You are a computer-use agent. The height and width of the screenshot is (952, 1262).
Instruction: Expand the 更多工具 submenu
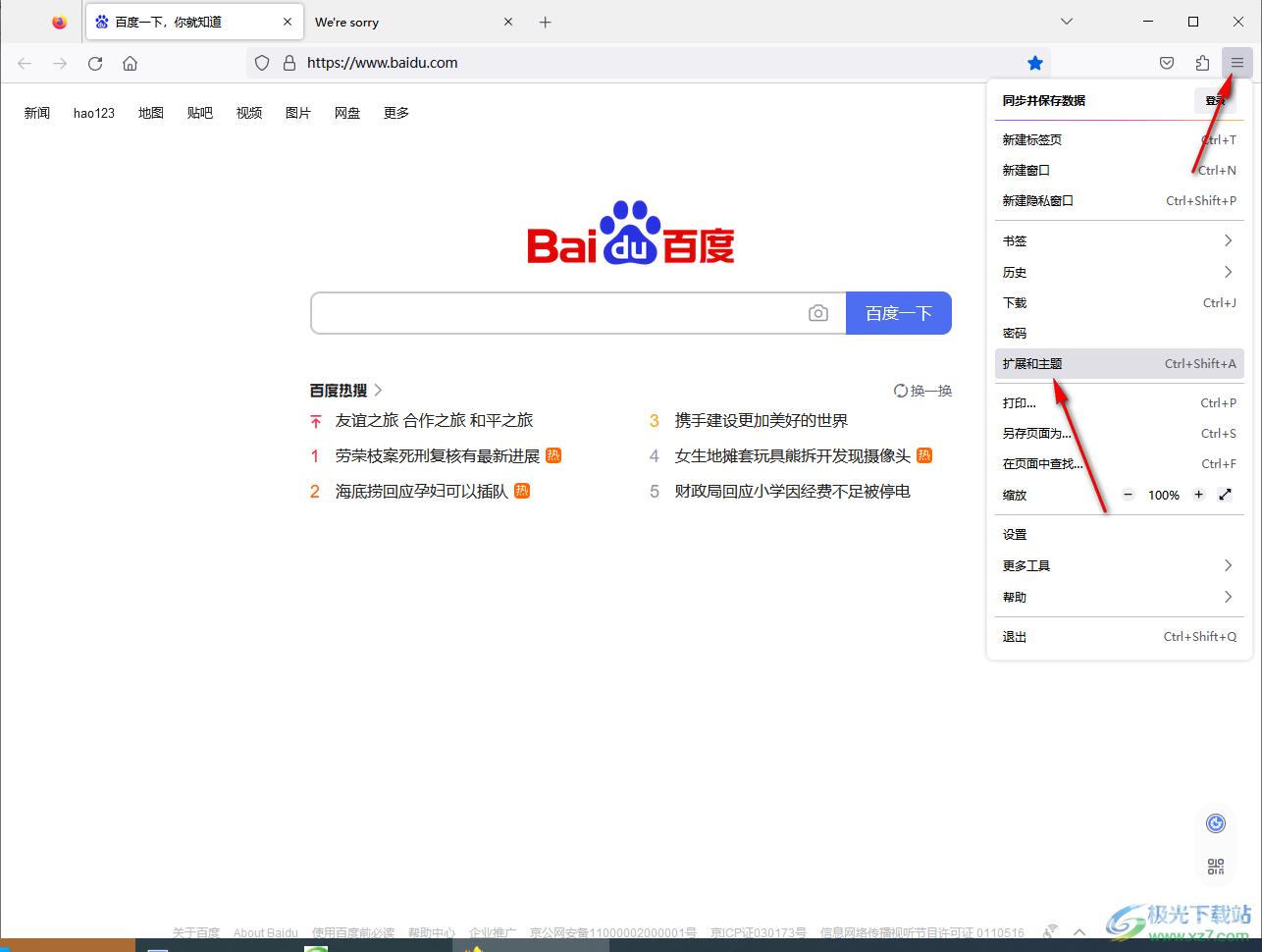(x=1119, y=565)
